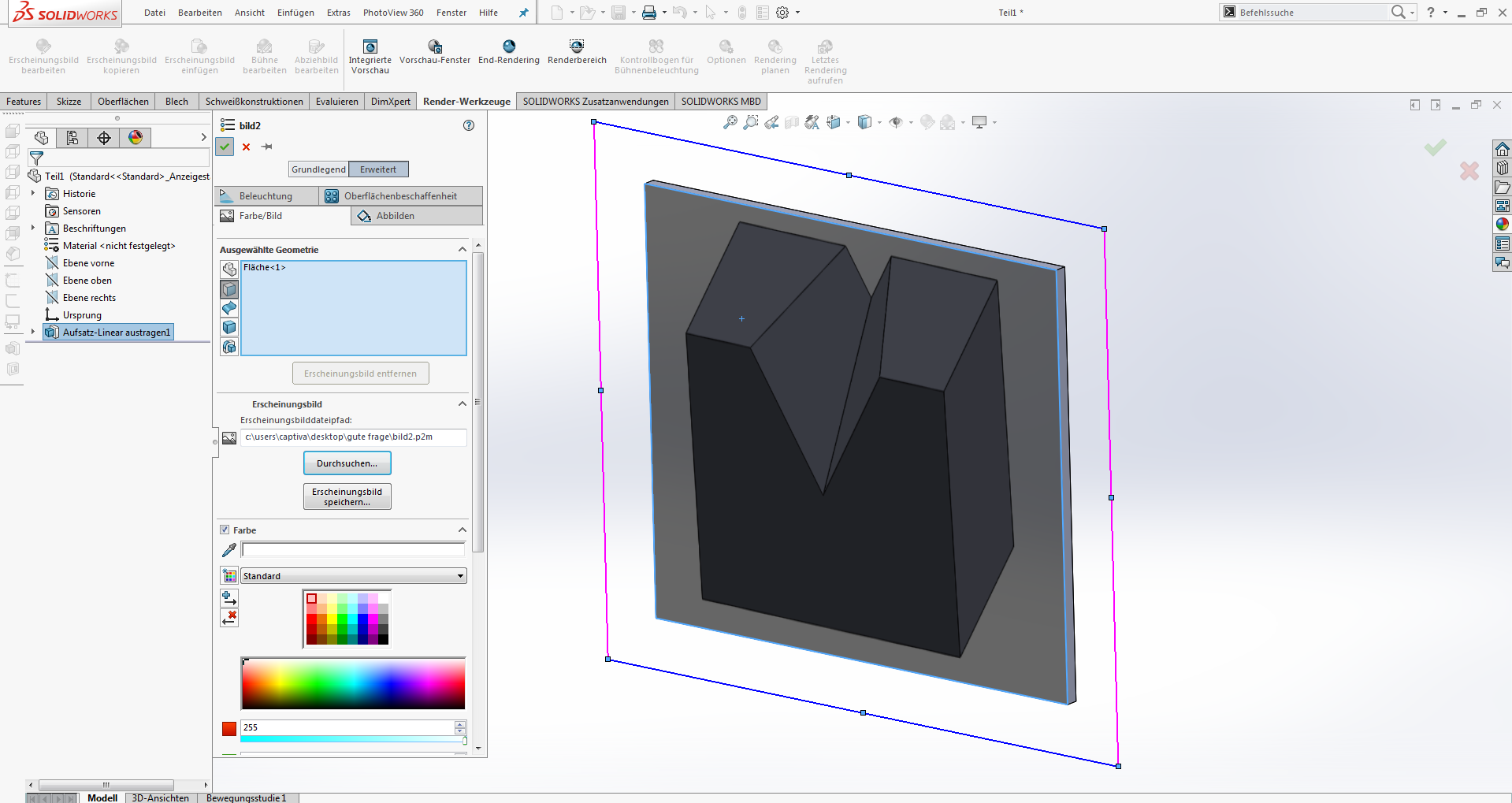
Task: Pick a color from the rainbow gradient strip
Action: pyautogui.click(x=352, y=682)
